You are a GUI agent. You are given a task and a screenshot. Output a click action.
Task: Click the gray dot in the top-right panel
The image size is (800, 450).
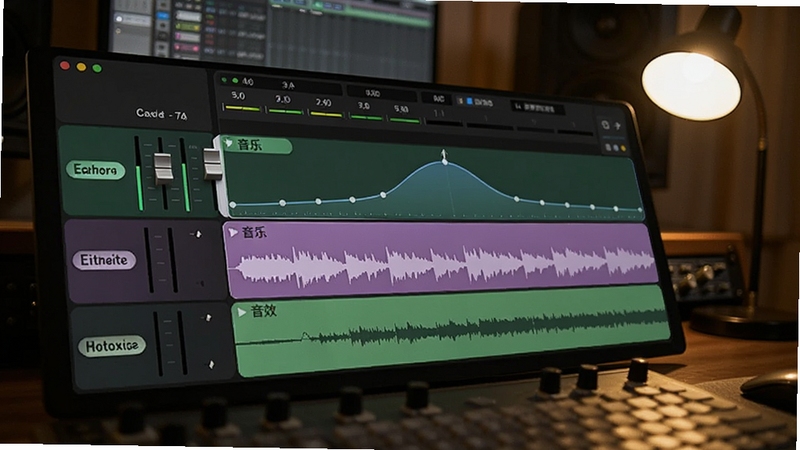click(608, 147)
